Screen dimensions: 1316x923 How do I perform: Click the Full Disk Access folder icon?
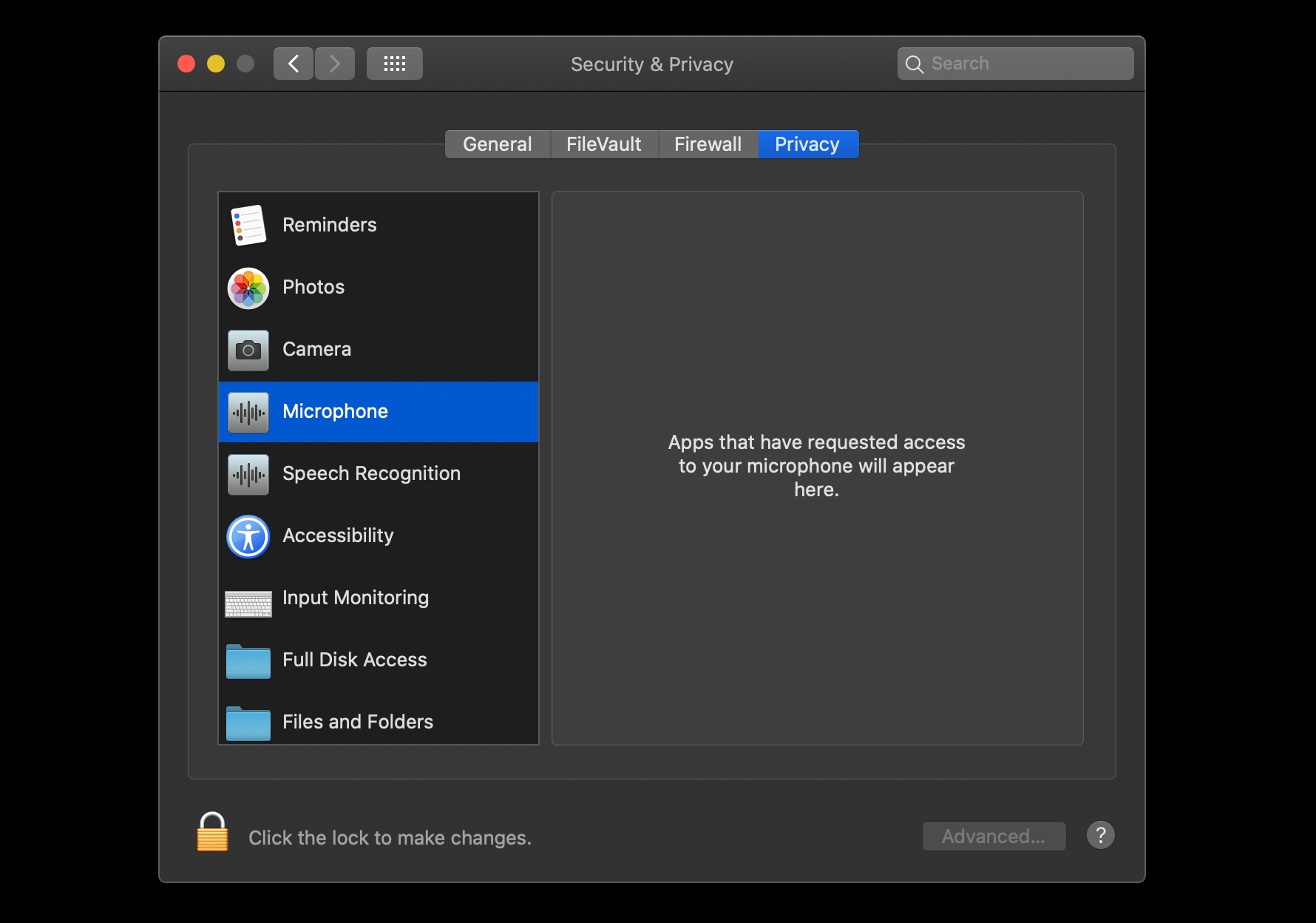click(x=248, y=660)
